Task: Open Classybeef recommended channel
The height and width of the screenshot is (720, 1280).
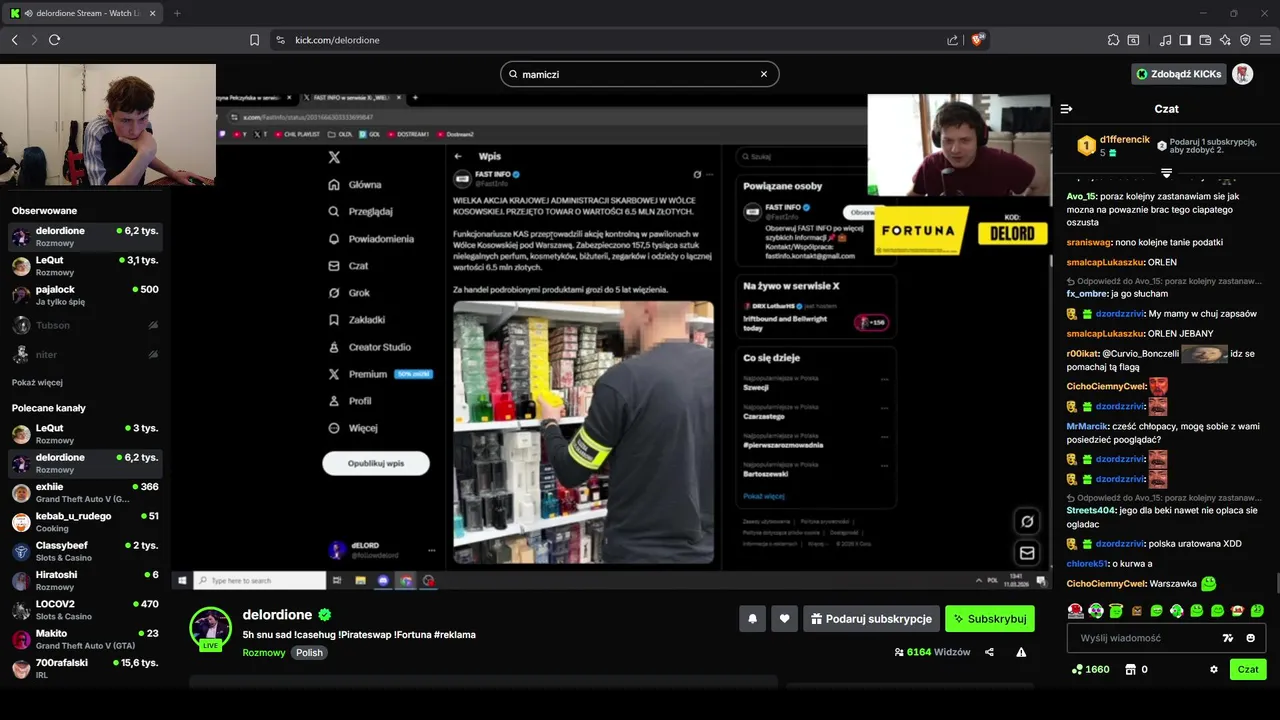Action: pos(85,551)
